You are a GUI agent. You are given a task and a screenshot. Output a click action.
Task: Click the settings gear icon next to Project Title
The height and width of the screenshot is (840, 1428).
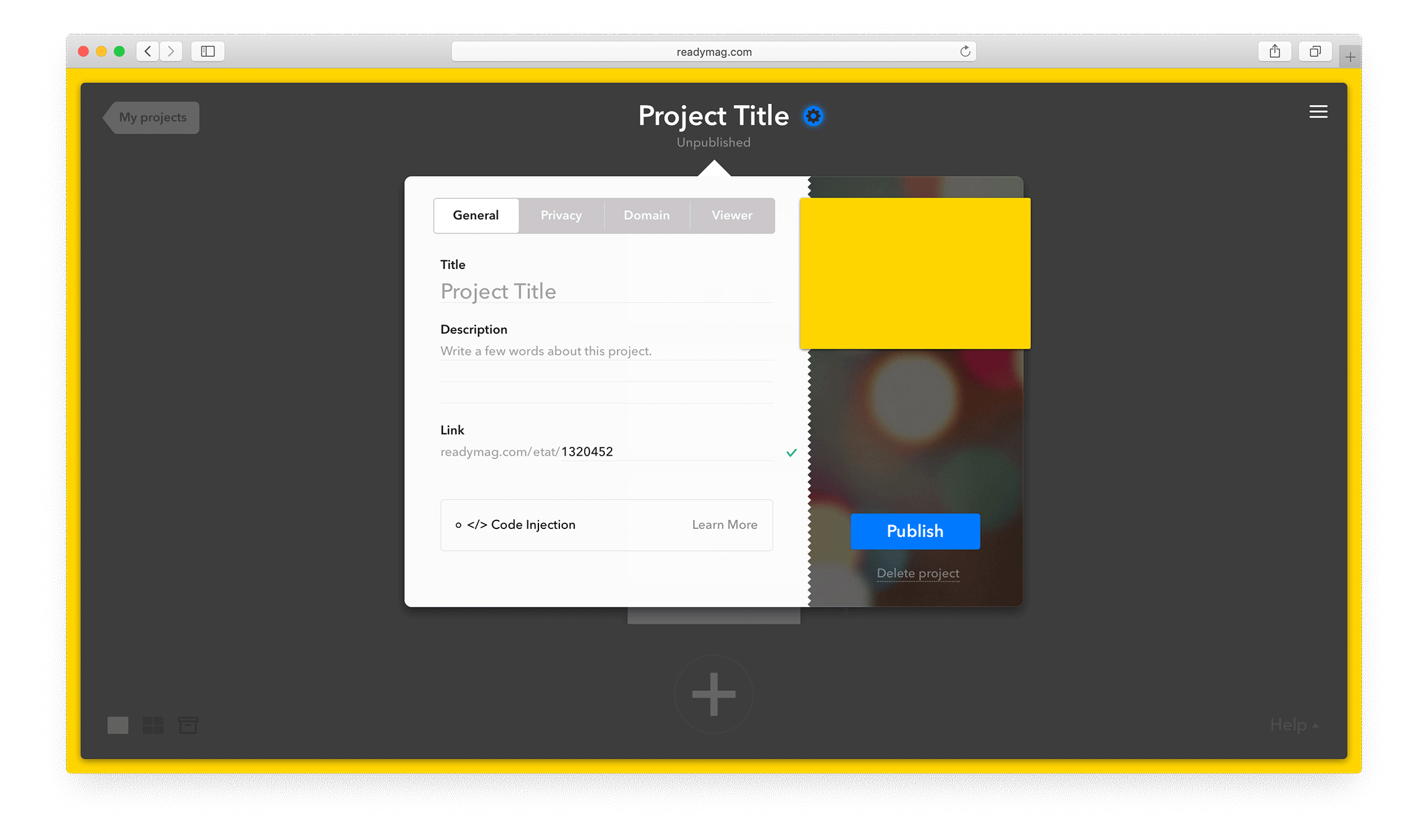814,115
